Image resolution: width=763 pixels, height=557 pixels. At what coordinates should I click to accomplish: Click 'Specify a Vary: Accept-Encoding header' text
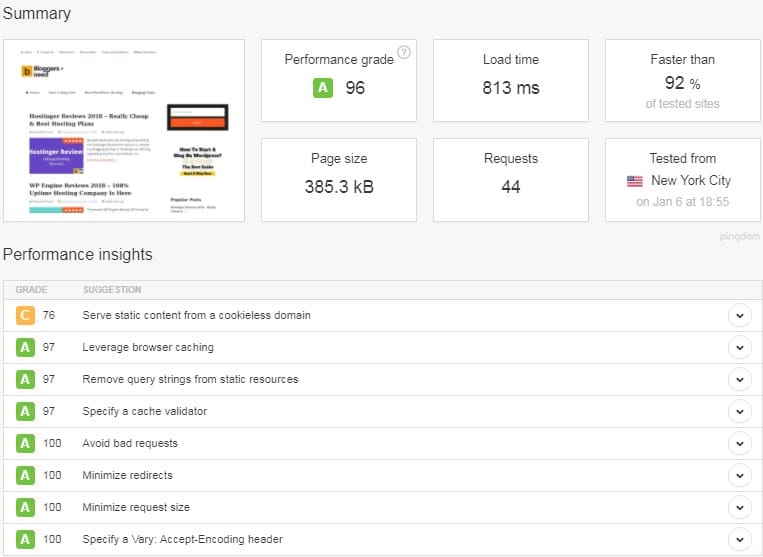(x=182, y=539)
